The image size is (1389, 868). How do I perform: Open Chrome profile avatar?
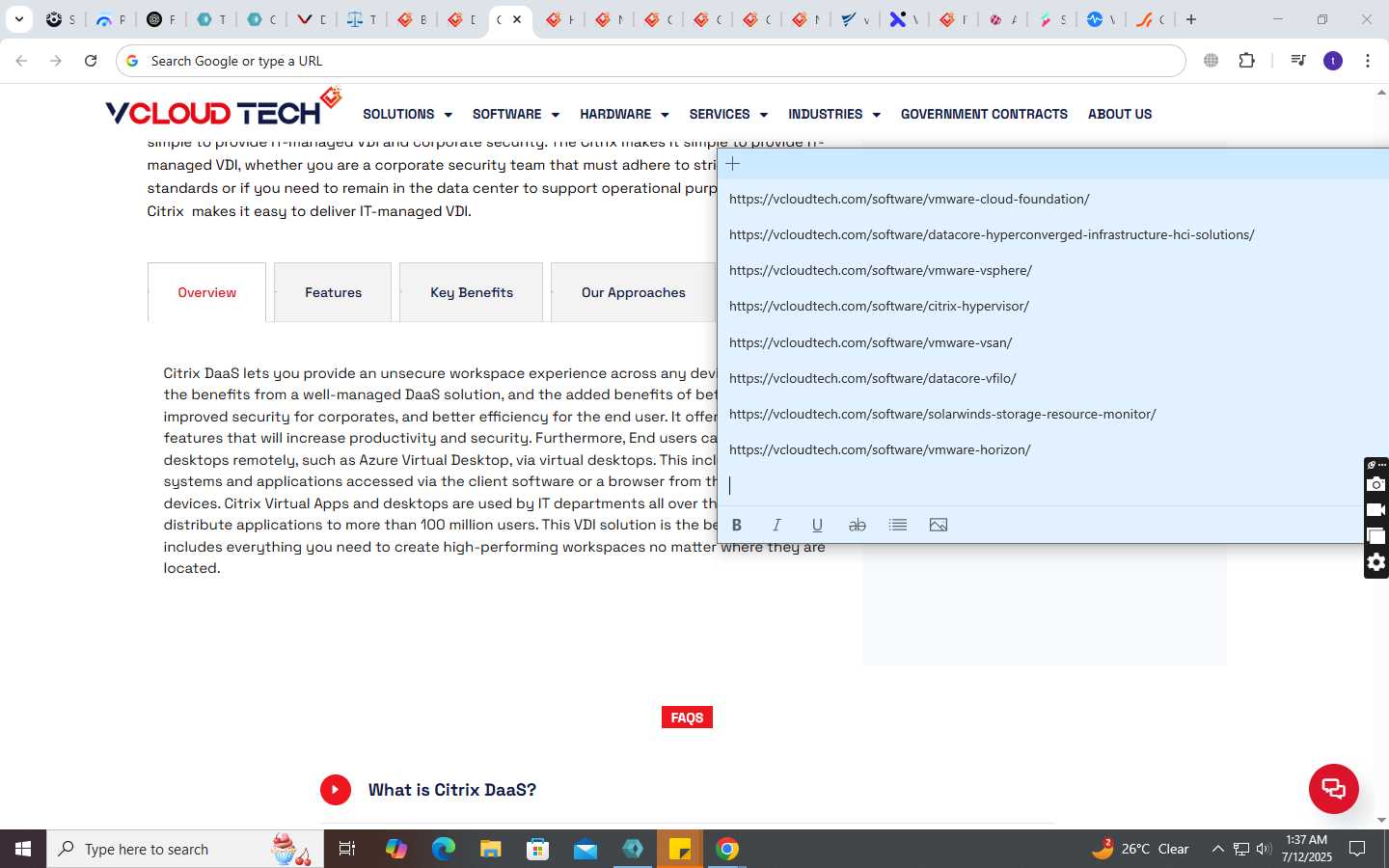coord(1333,61)
